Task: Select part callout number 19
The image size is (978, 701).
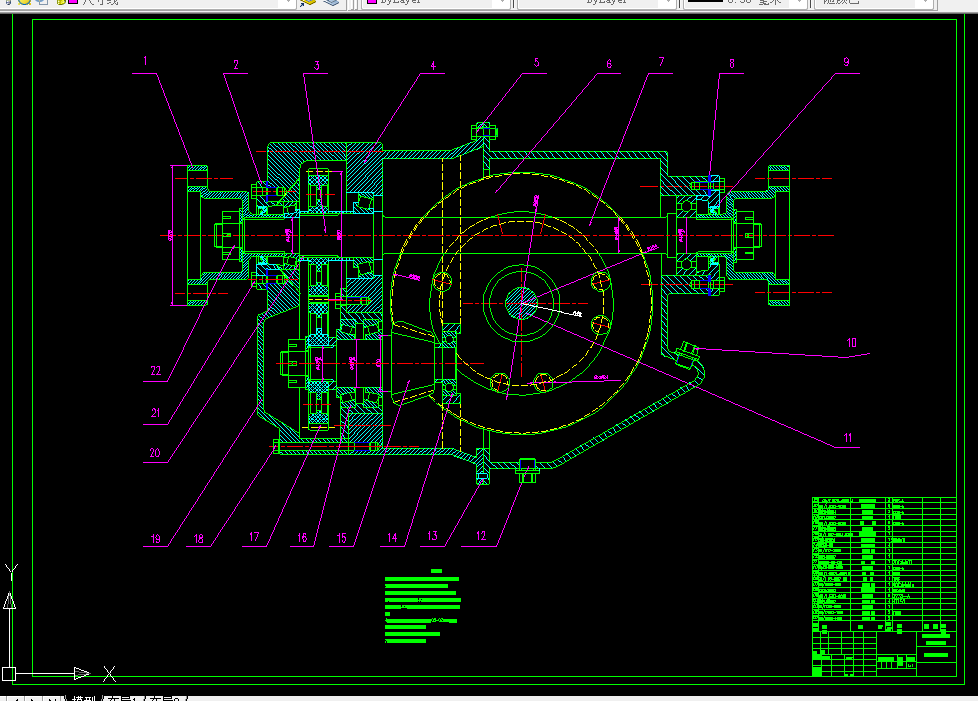Action: coord(155,539)
